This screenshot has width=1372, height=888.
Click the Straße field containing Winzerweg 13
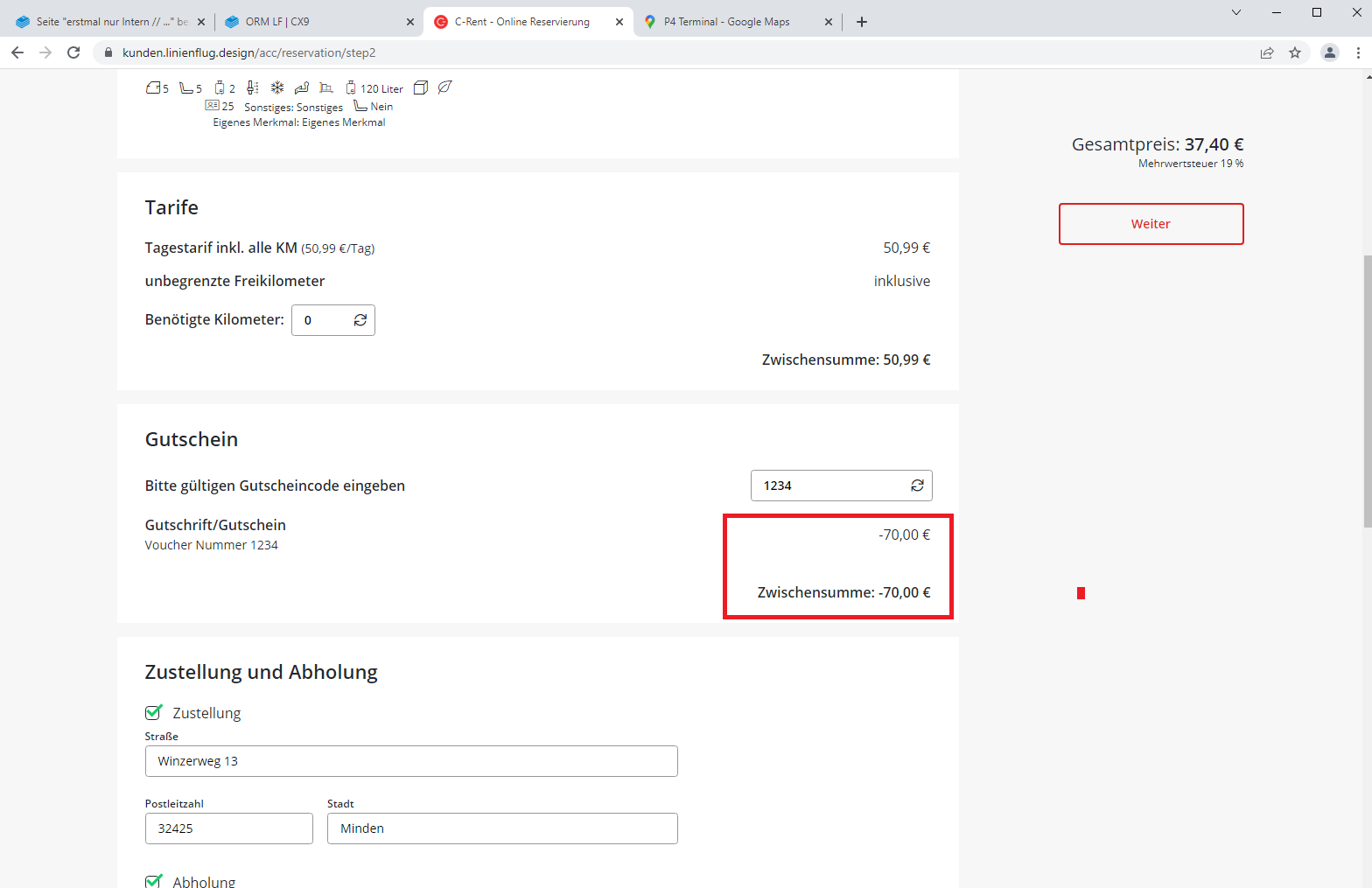click(x=411, y=761)
